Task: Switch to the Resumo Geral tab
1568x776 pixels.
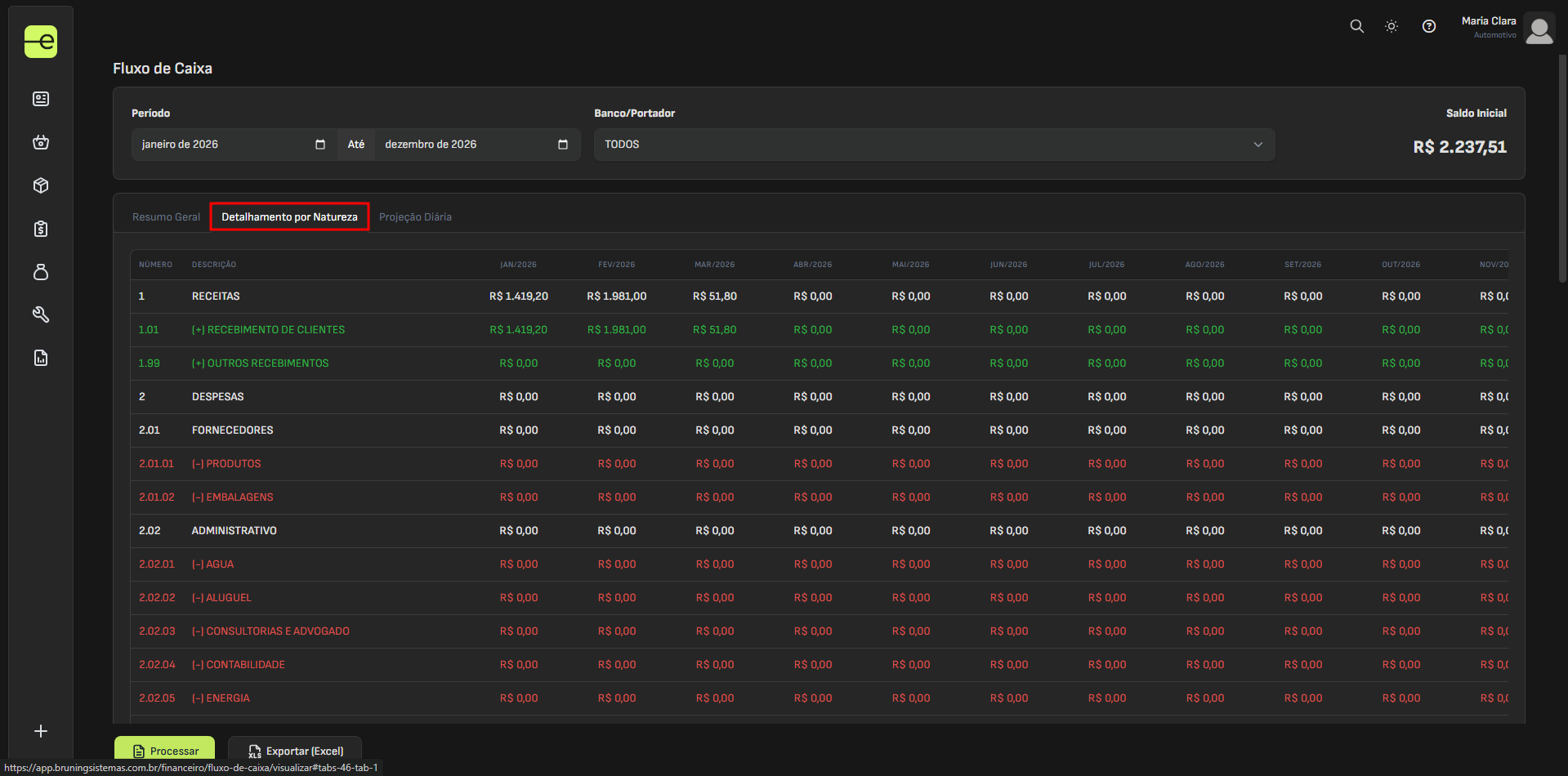Action: click(x=166, y=217)
